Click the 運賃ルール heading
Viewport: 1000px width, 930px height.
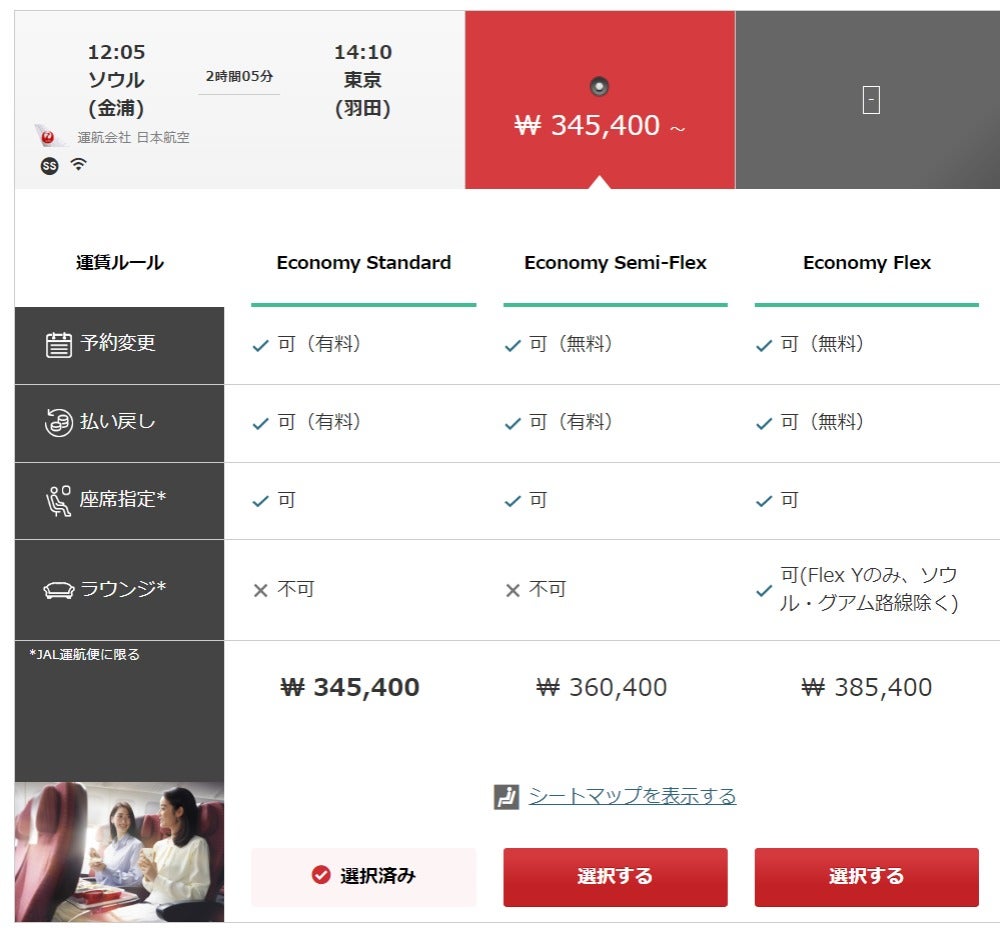coord(119,263)
